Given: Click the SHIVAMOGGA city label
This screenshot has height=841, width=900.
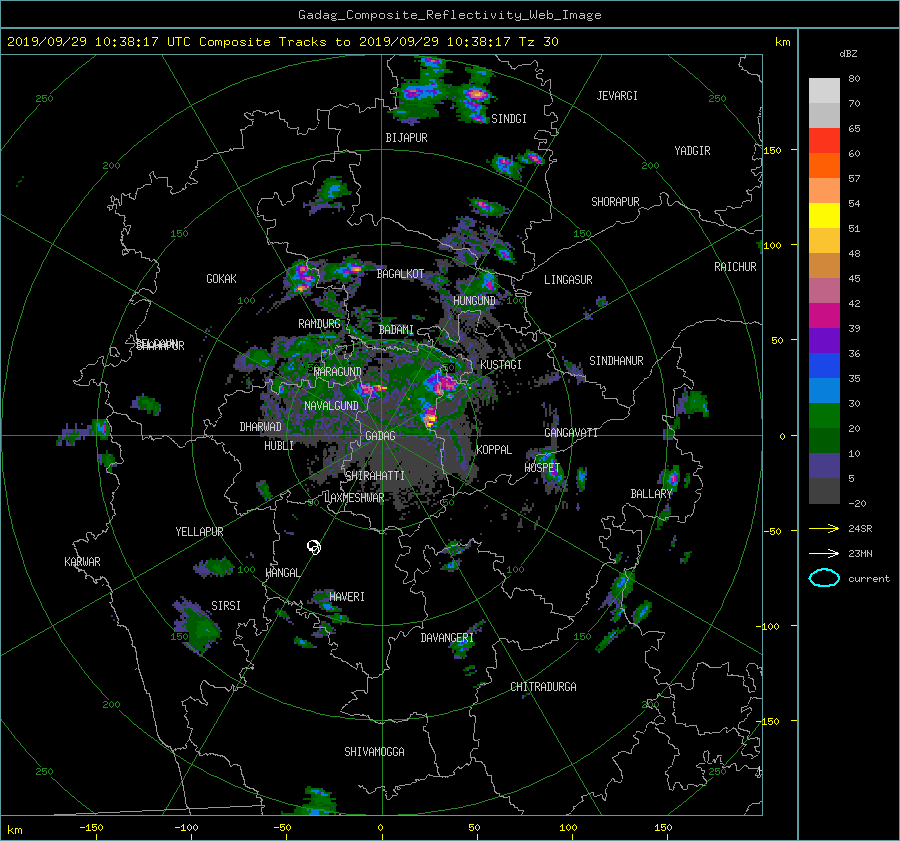Looking at the screenshot, I should click(374, 752).
